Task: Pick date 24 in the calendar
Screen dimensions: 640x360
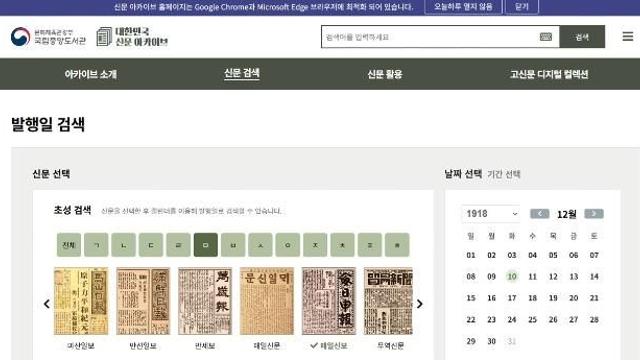Action: point(512,320)
